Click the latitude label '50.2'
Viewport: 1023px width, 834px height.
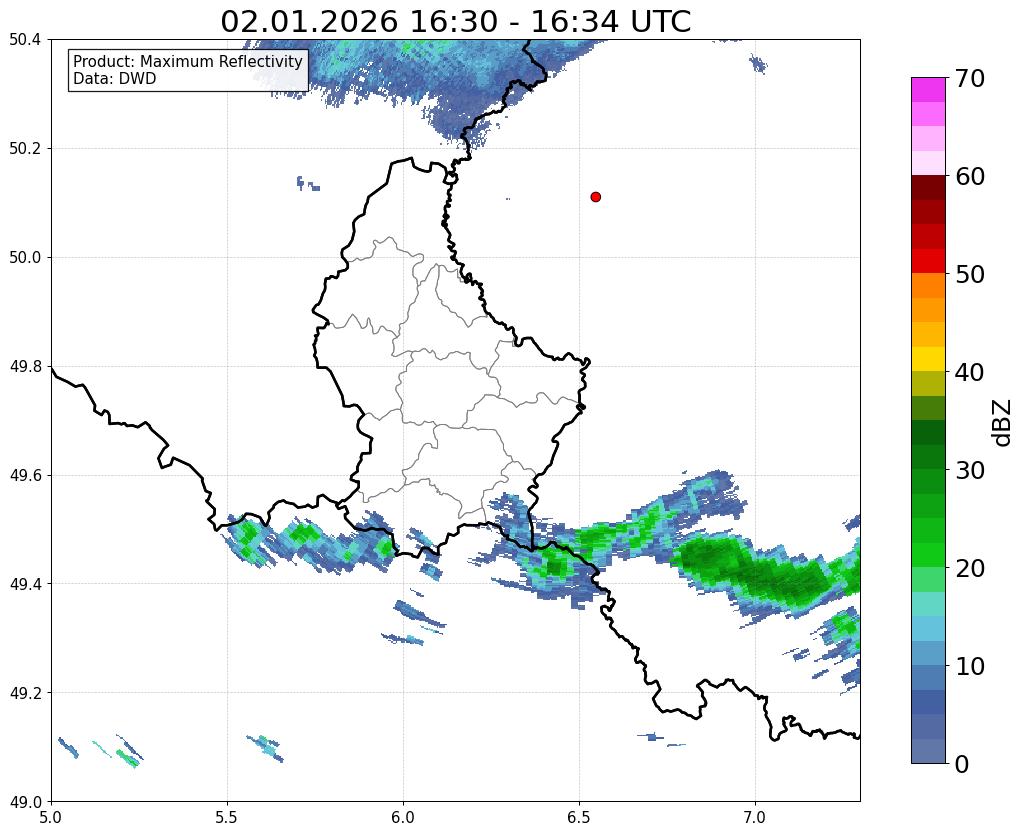[x=25, y=149]
